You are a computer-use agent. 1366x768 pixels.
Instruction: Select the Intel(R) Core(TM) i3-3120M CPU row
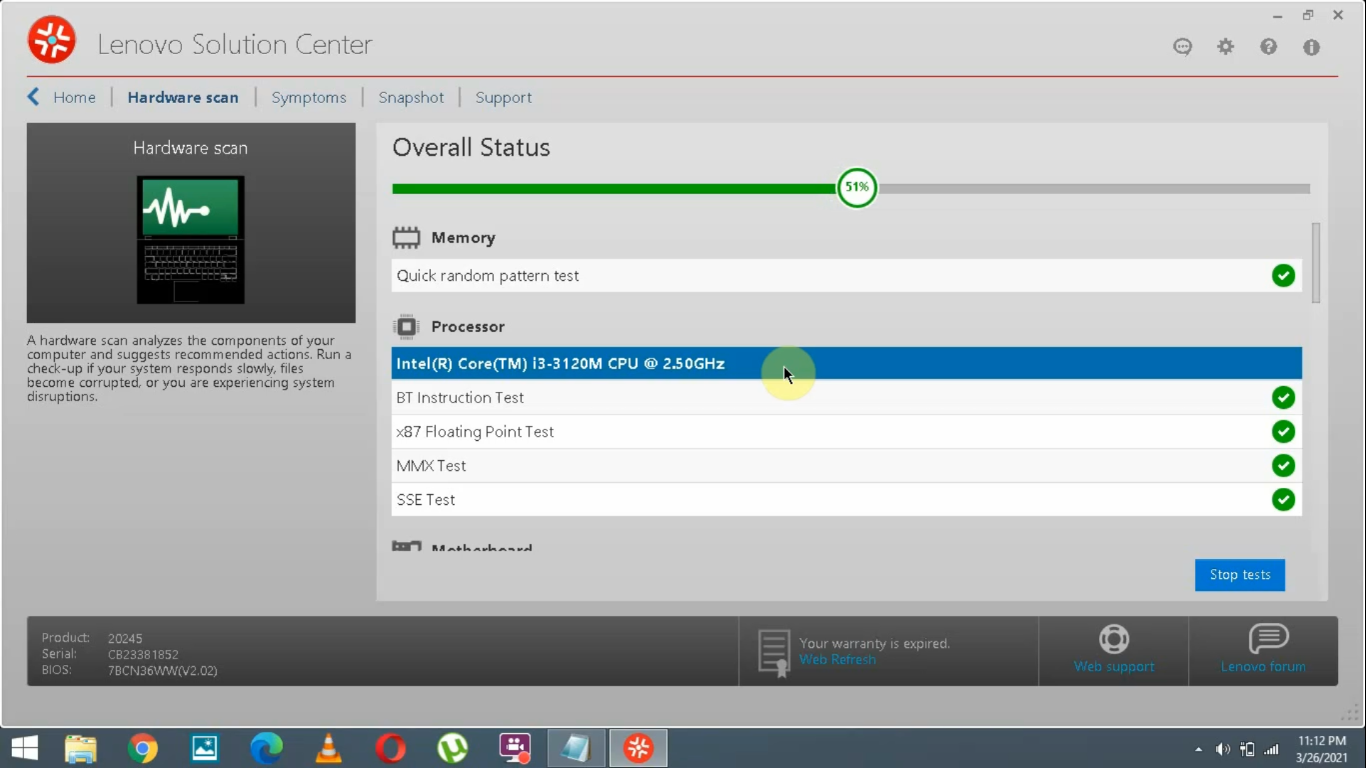coord(847,363)
